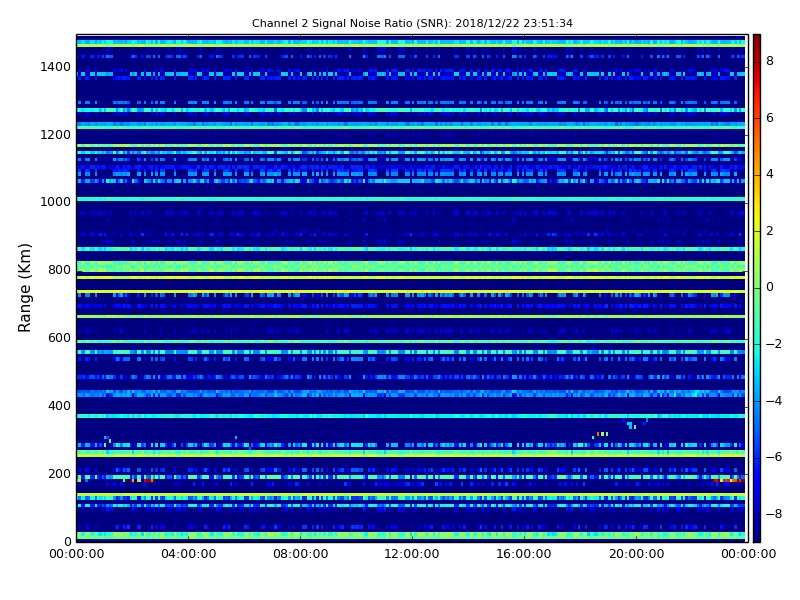This screenshot has width=800, height=600.
Task: Click the red echo near 200 km at plot's right edge
Action: click(729, 480)
